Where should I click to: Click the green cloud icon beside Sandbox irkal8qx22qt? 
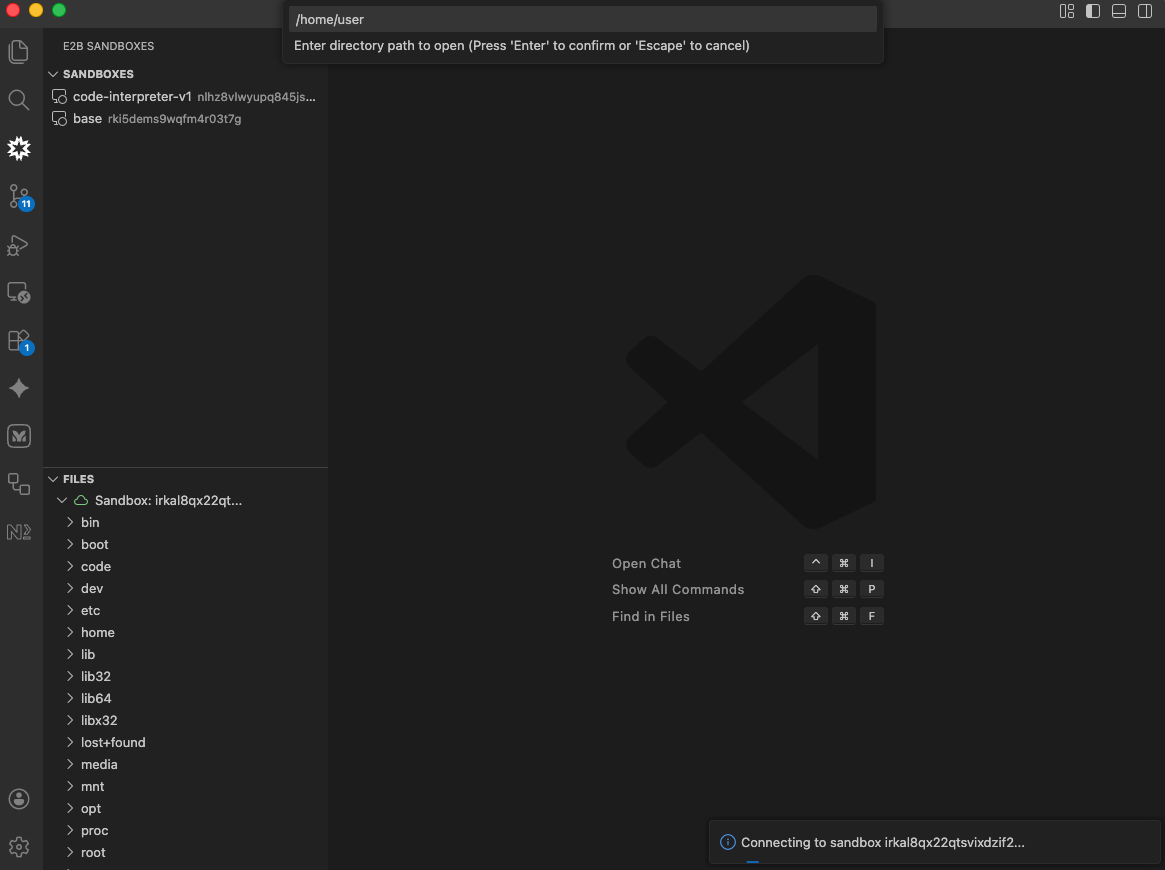(x=81, y=500)
